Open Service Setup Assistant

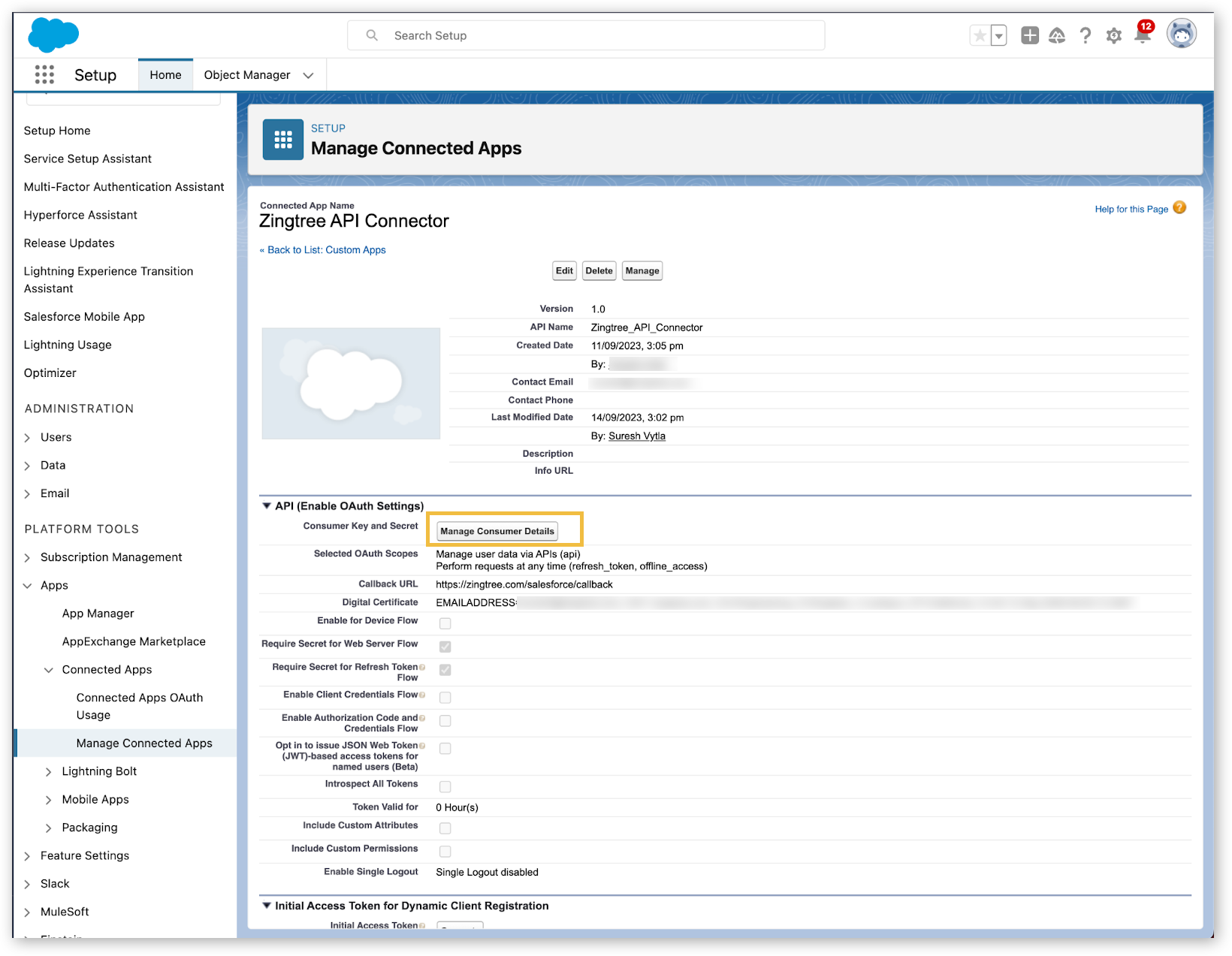88,158
